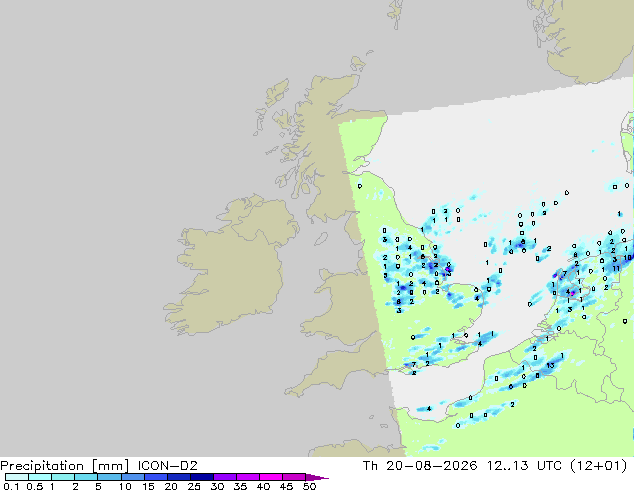
Task: Choose the magenta 40 mm legend swatch
Action: (271, 477)
